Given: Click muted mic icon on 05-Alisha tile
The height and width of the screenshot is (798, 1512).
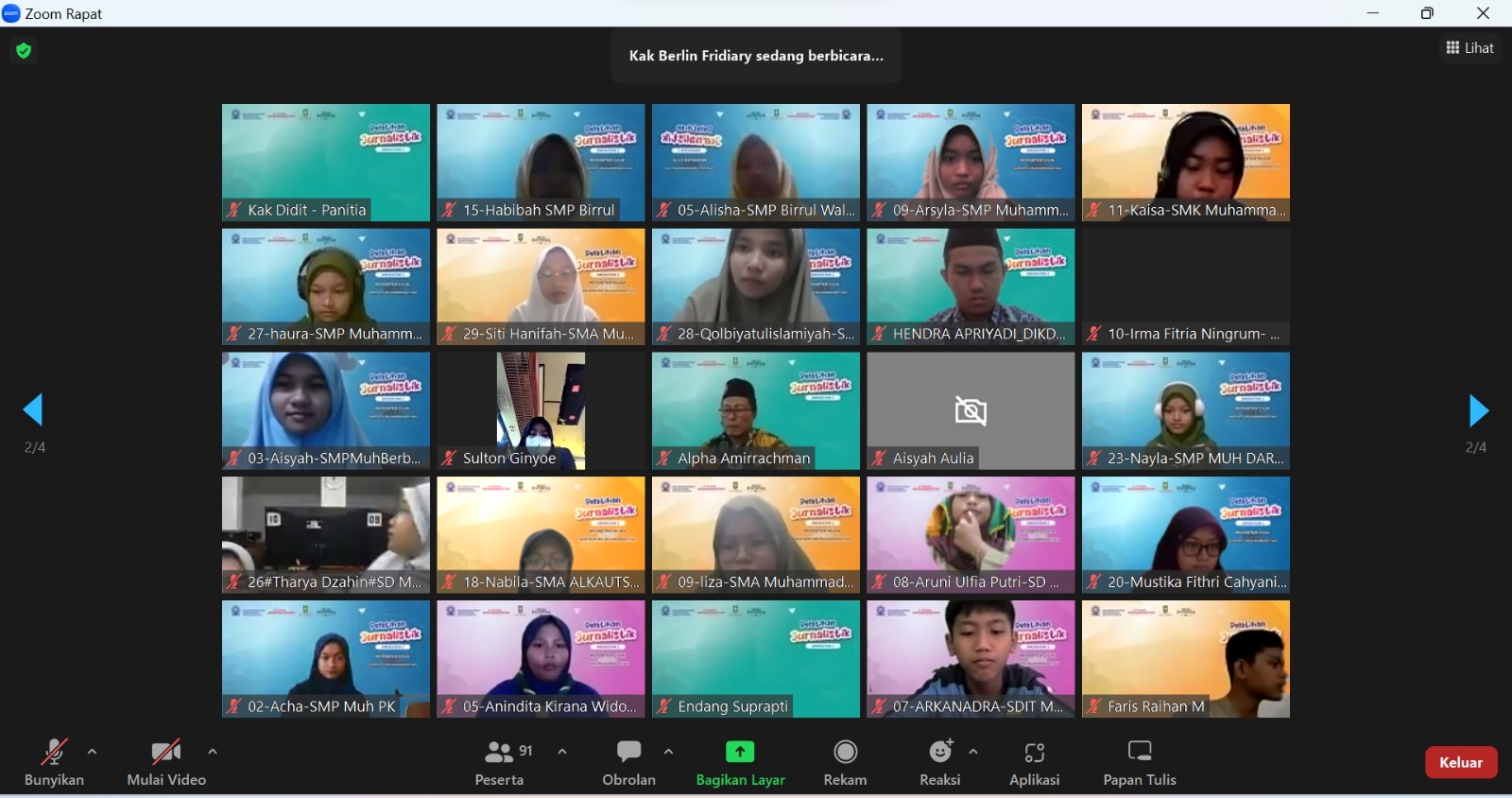Looking at the screenshot, I should (x=664, y=210).
